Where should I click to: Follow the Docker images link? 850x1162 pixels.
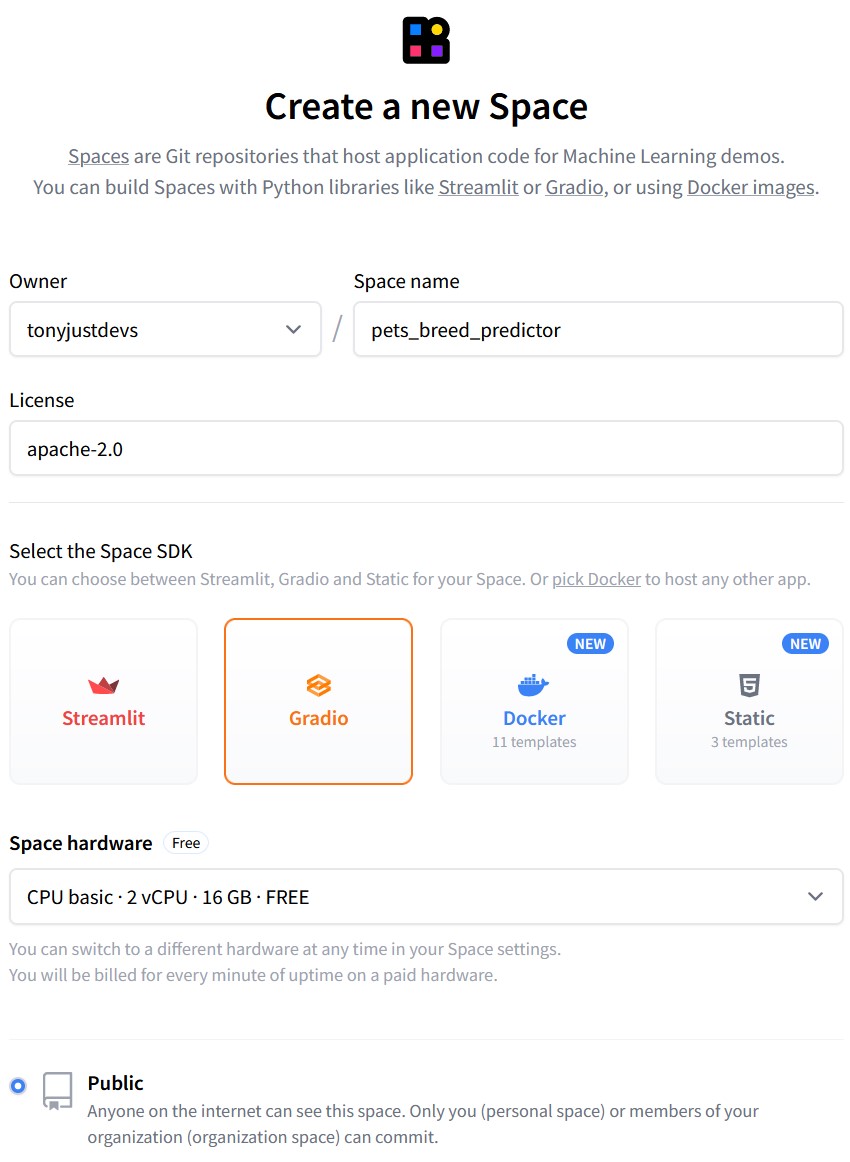coord(751,187)
